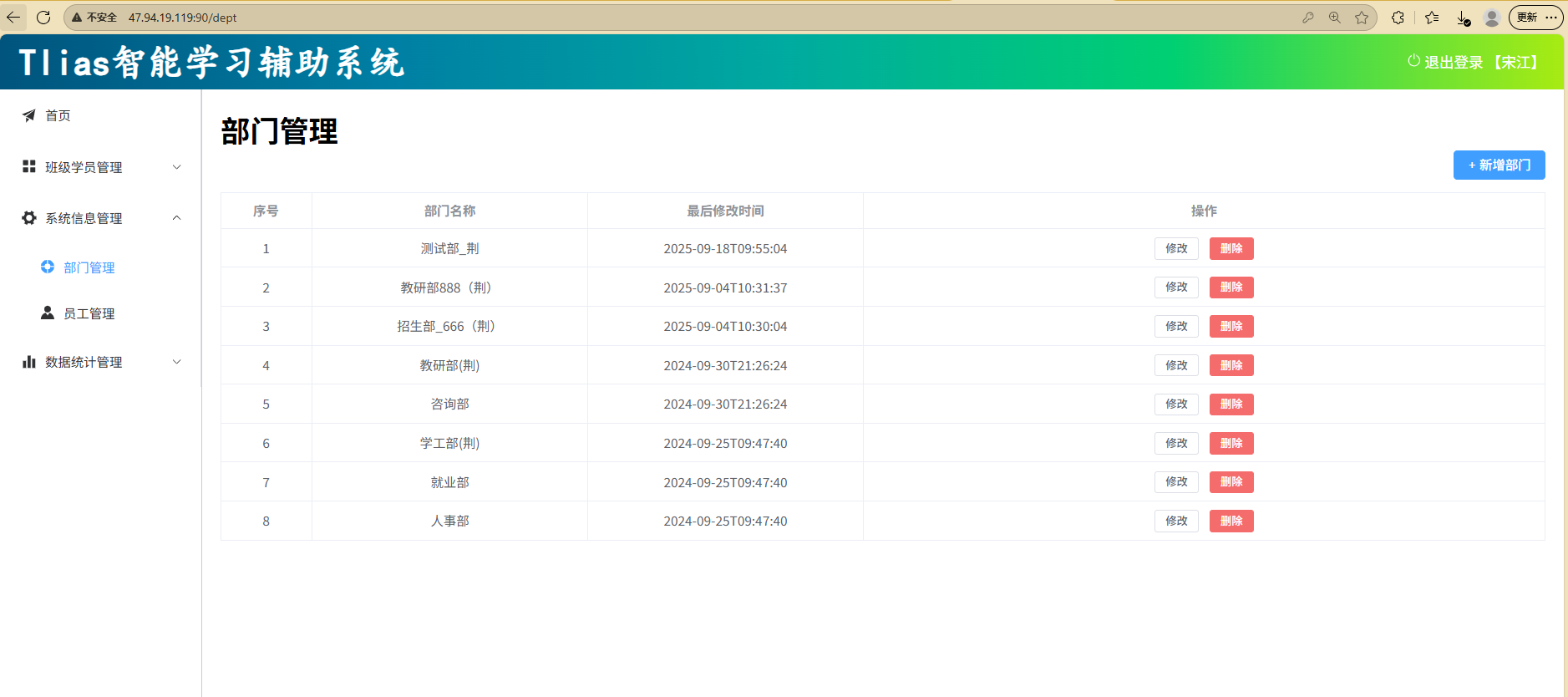Collapse the 系统信息管理 menu
Viewport: 1568px width, 697px height.
pyautogui.click(x=100, y=218)
